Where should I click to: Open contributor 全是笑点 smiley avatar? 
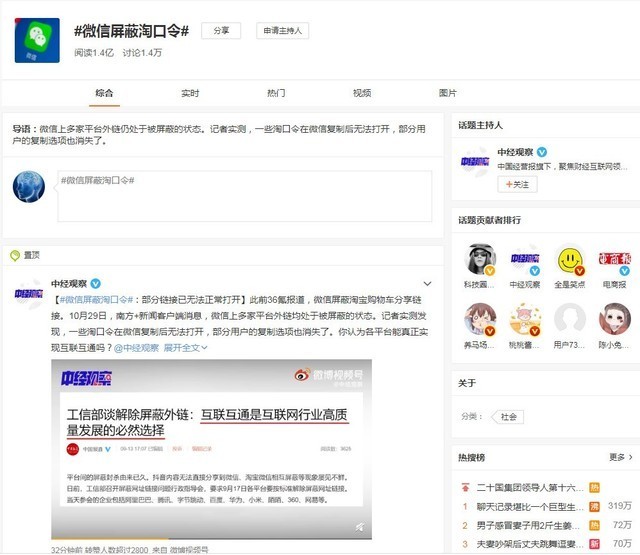(x=570, y=260)
